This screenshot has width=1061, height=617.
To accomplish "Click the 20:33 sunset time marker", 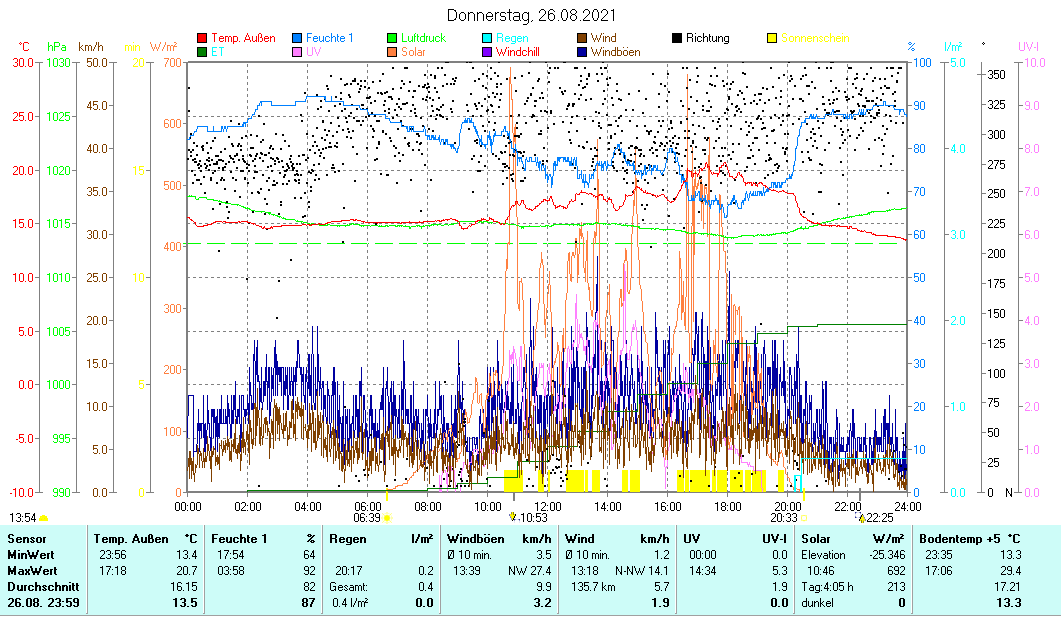I will pos(783,518).
